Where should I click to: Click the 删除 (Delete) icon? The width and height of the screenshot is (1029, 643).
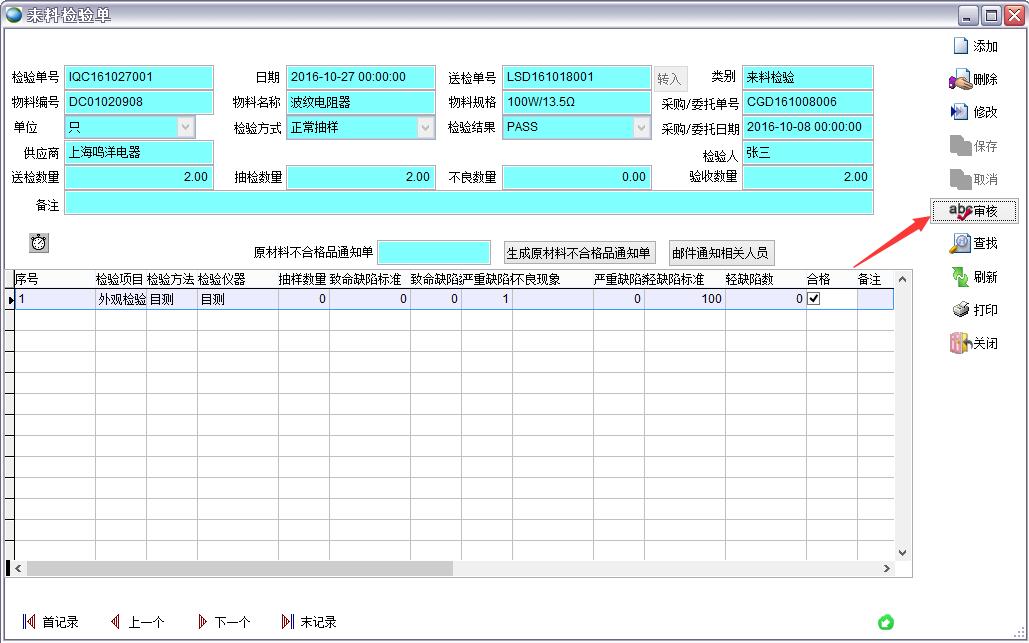tap(961, 80)
